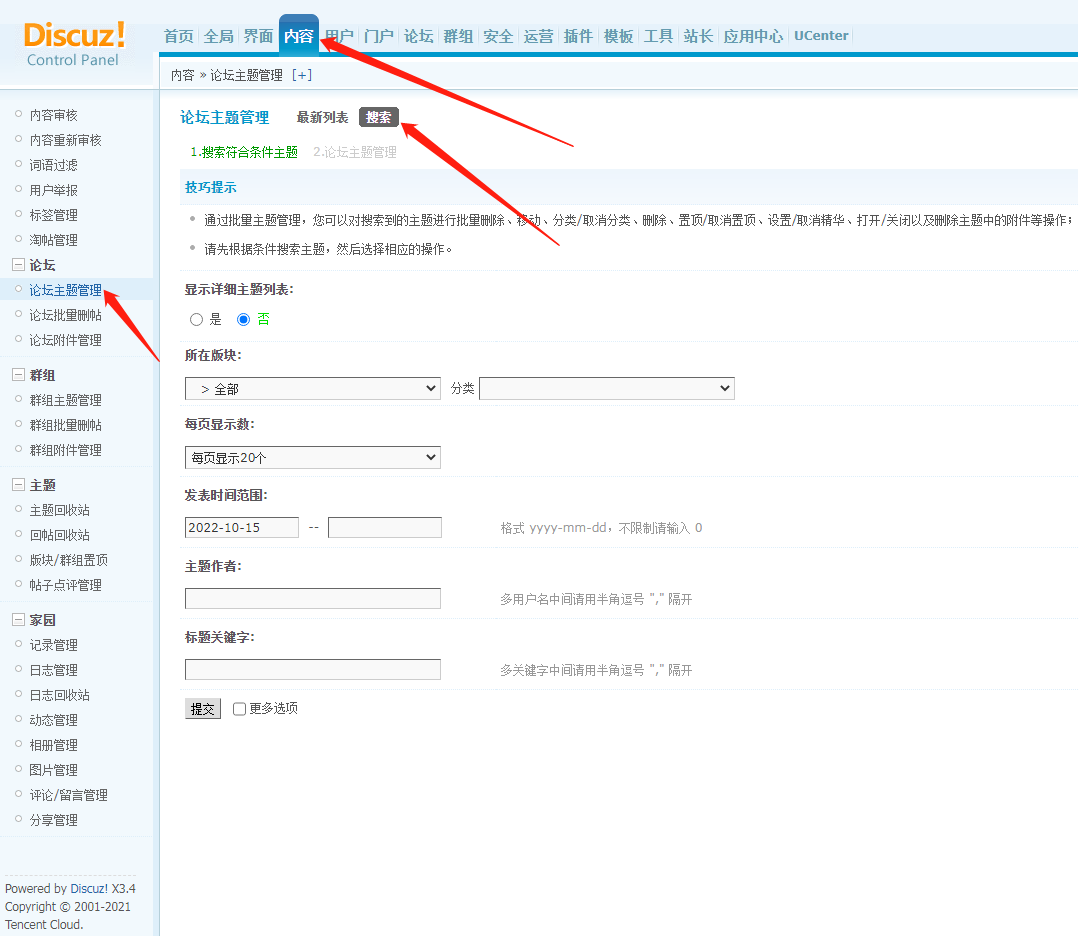The height and width of the screenshot is (936, 1078).
Task: Switch to the 搜索 tab
Action: [x=378, y=118]
